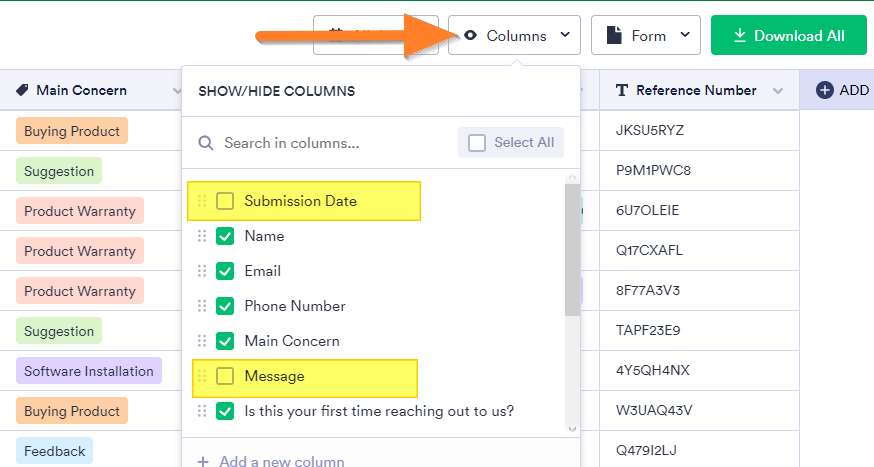Grab the drag handle beside Submission Date
The height and width of the screenshot is (467, 874).
pyautogui.click(x=201, y=201)
